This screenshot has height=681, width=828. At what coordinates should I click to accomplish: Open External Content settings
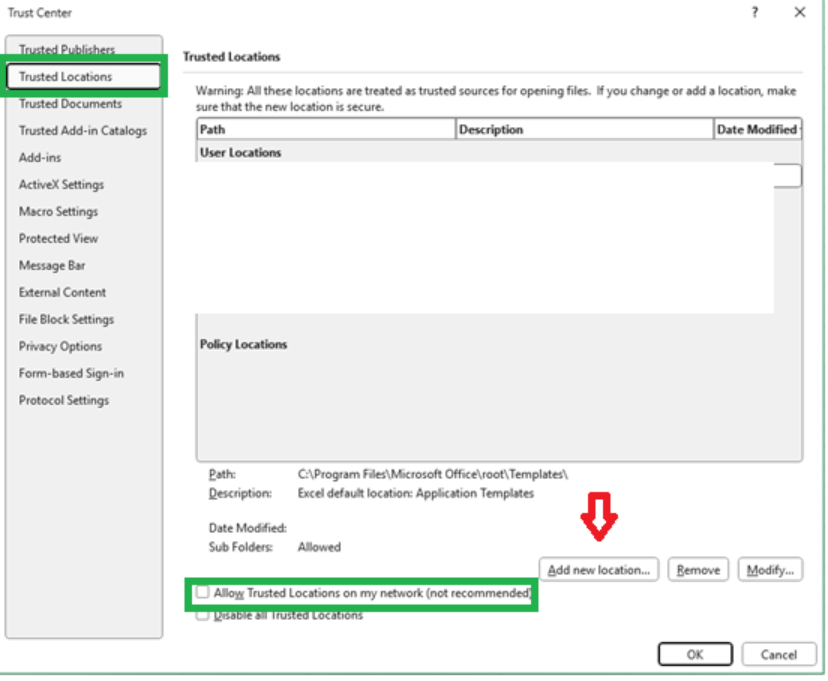[62, 292]
